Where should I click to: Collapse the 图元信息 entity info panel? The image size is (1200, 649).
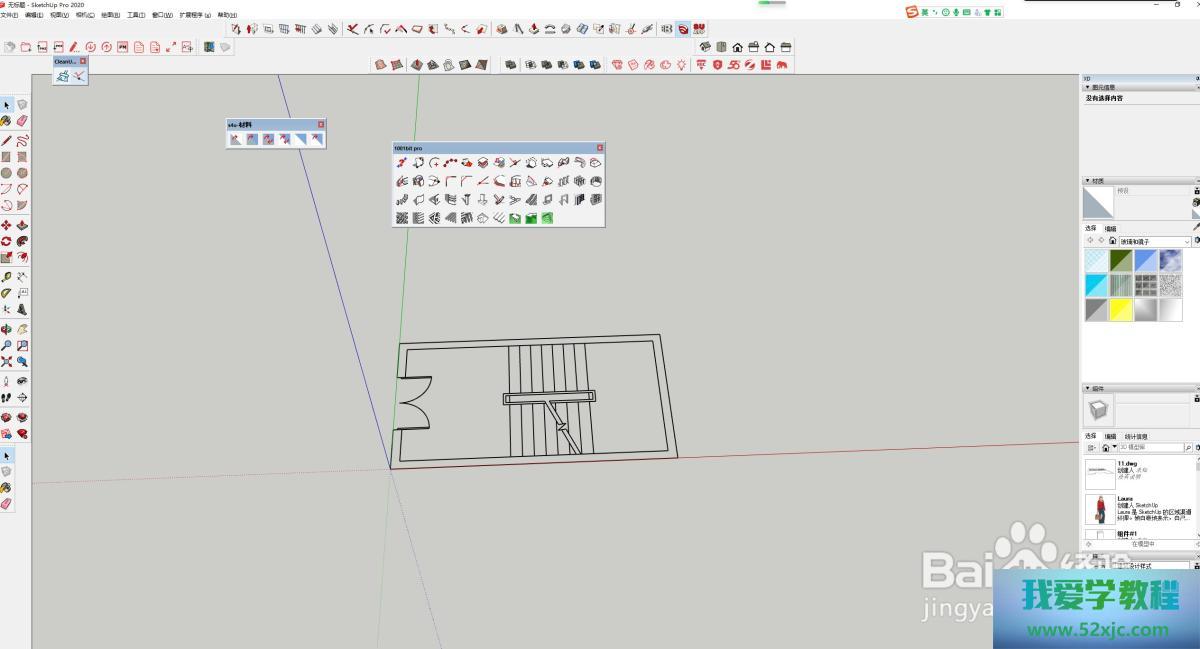[1087, 87]
